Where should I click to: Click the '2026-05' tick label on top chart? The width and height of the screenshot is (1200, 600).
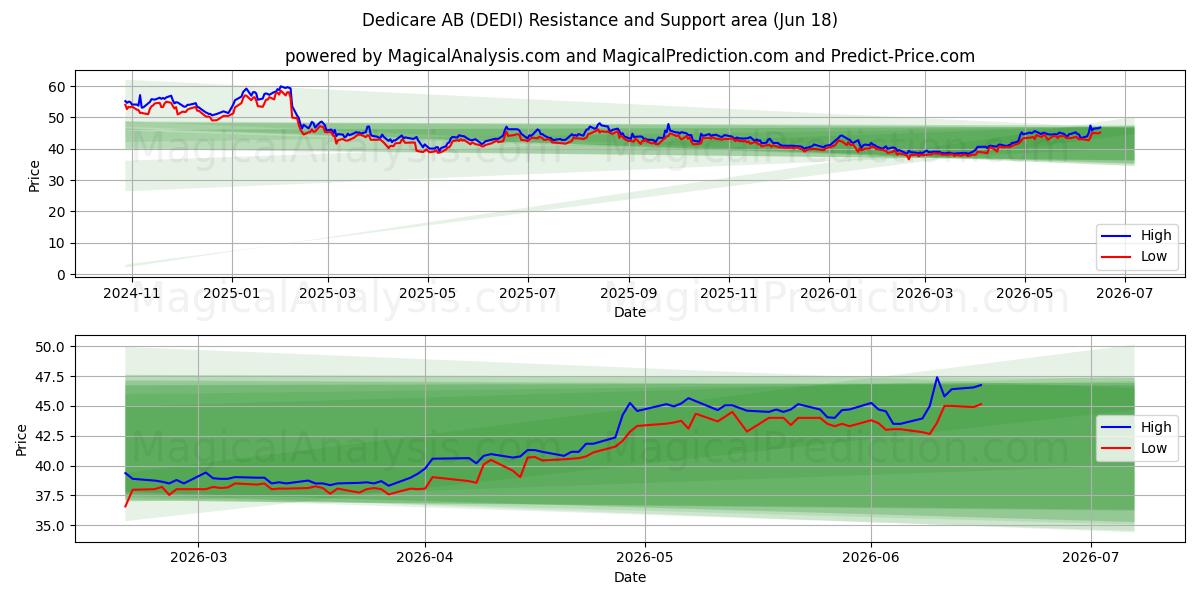click(x=1025, y=294)
